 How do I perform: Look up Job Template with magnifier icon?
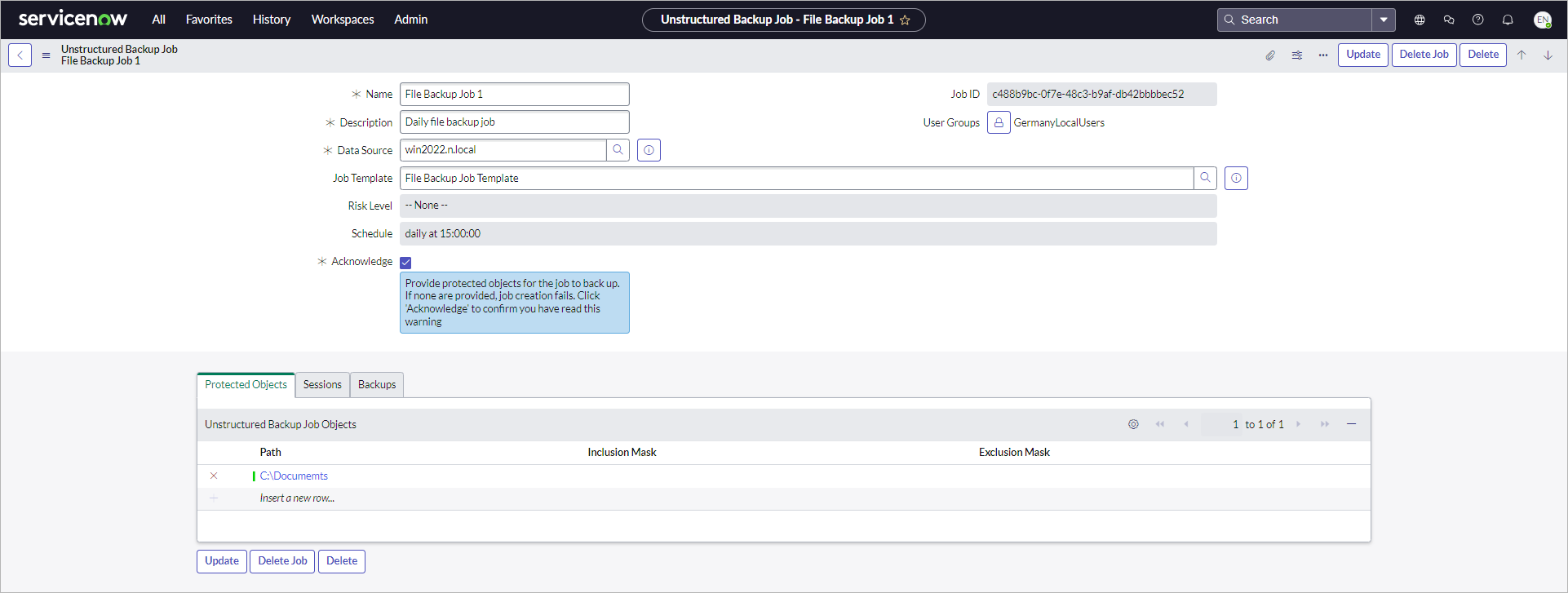[1205, 178]
